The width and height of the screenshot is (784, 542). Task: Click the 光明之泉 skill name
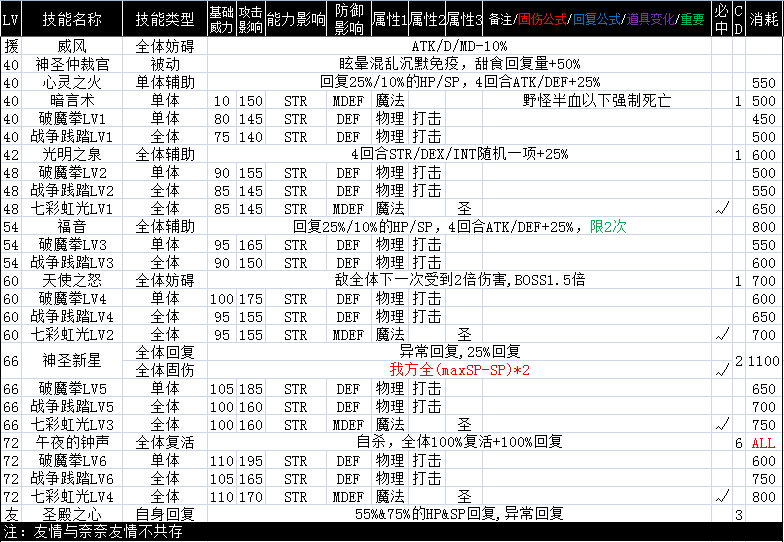[72, 154]
